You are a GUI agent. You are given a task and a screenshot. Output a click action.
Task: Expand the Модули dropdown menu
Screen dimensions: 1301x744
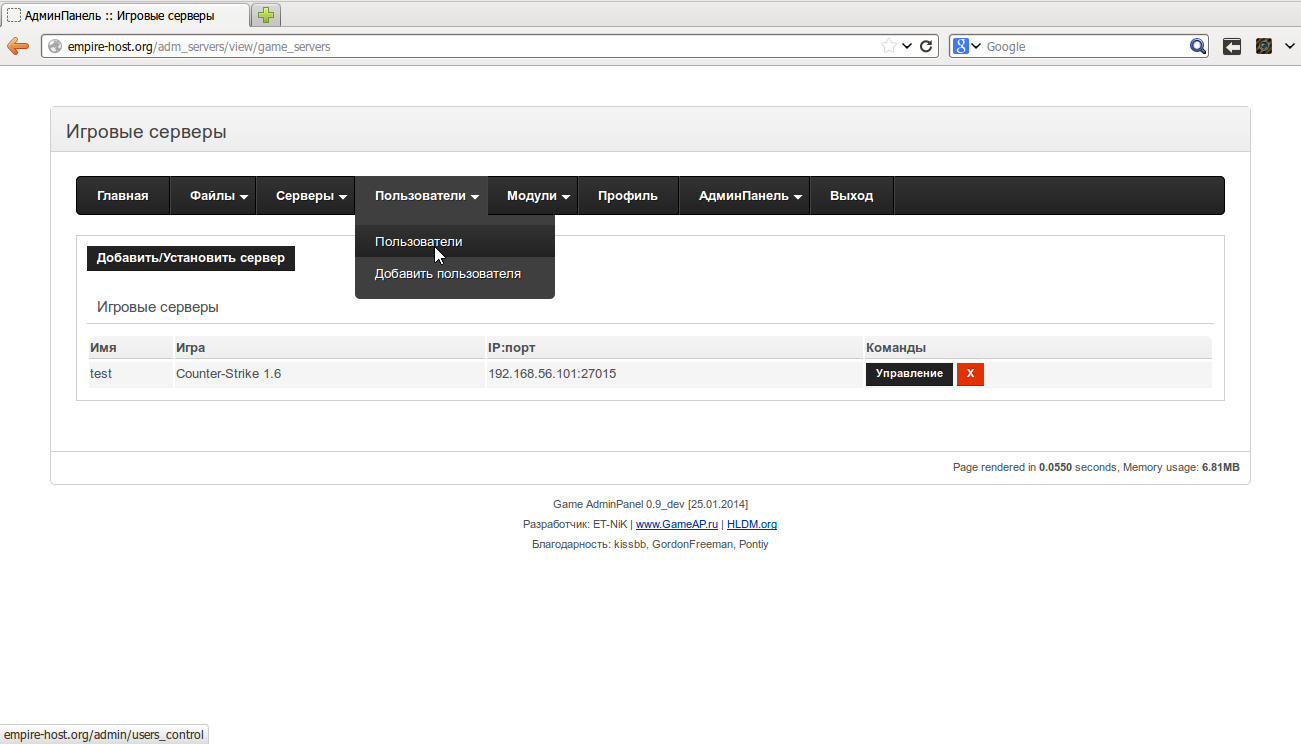[538, 196]
